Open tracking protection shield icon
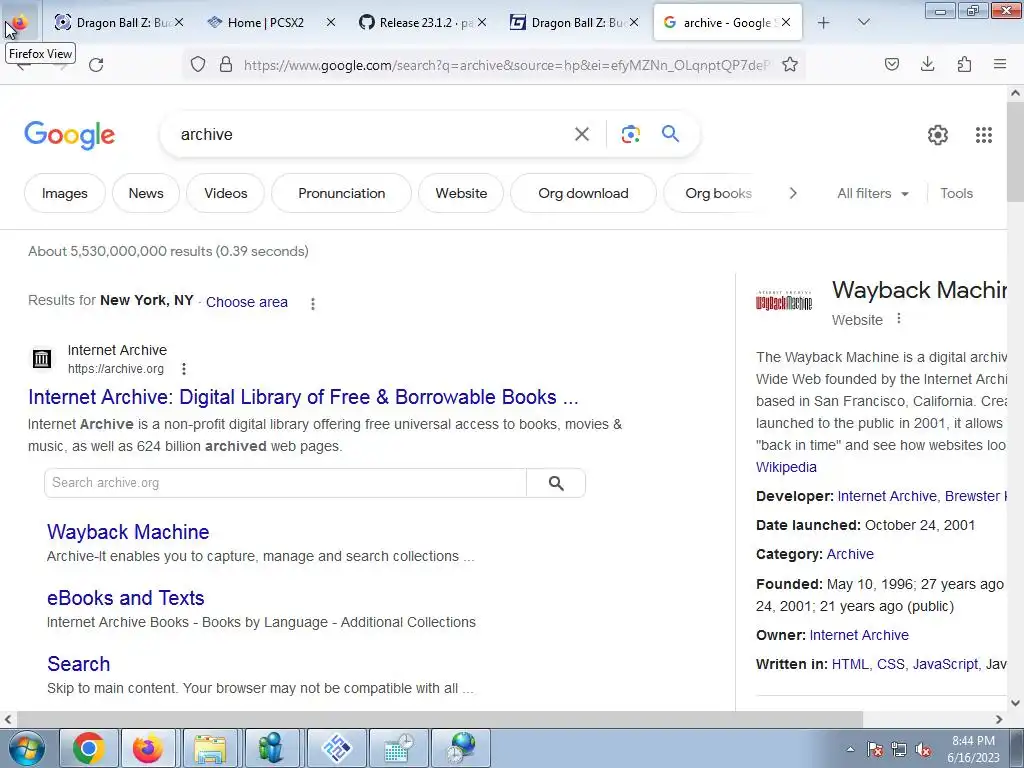 [x=198, y=64]
